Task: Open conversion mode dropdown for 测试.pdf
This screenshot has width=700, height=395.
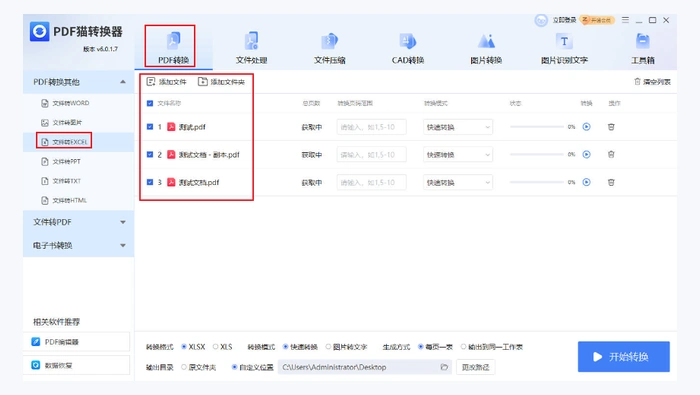Action: click(458, 127)
